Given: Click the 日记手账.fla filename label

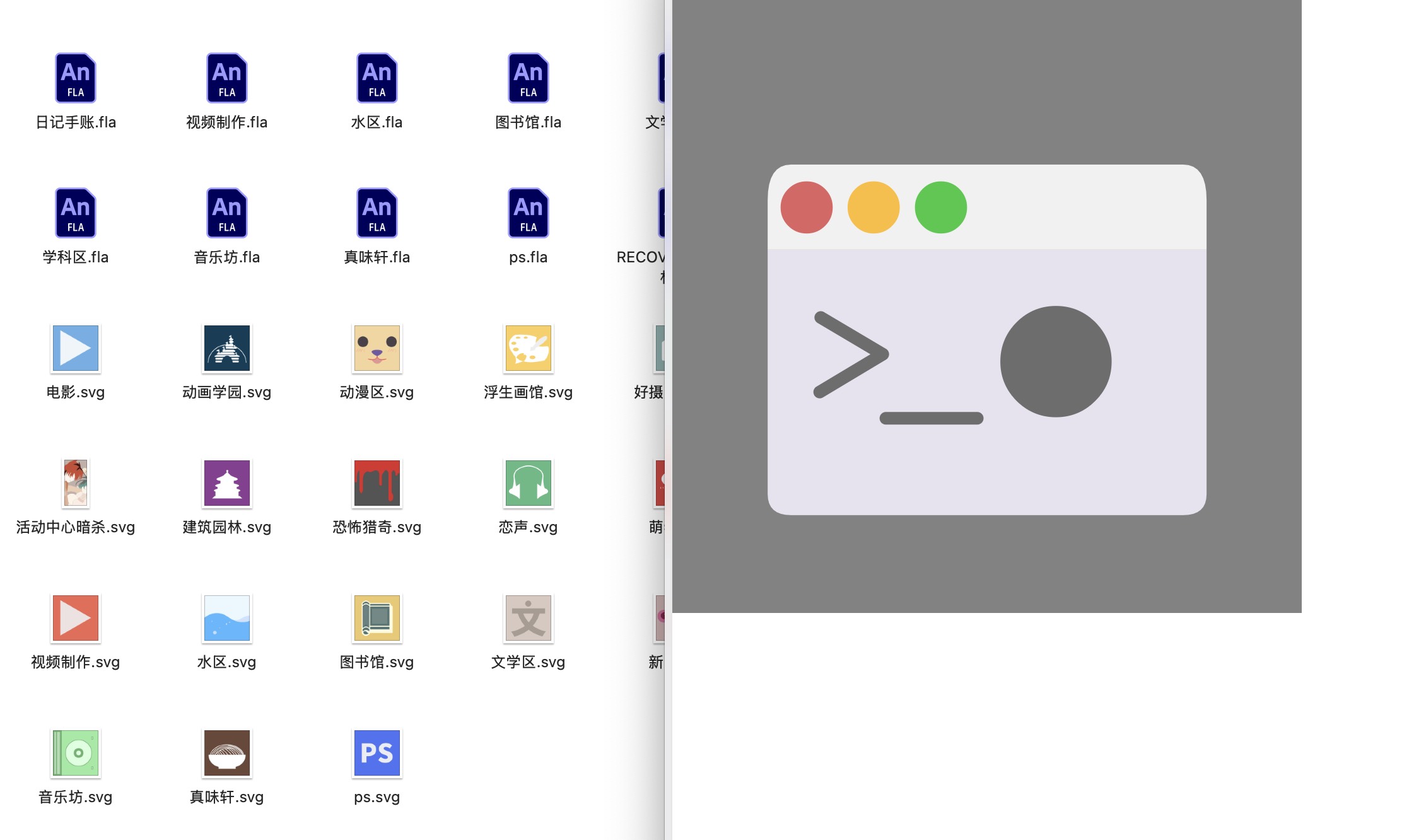Looking at the screenshot, I should pos(76,122).
